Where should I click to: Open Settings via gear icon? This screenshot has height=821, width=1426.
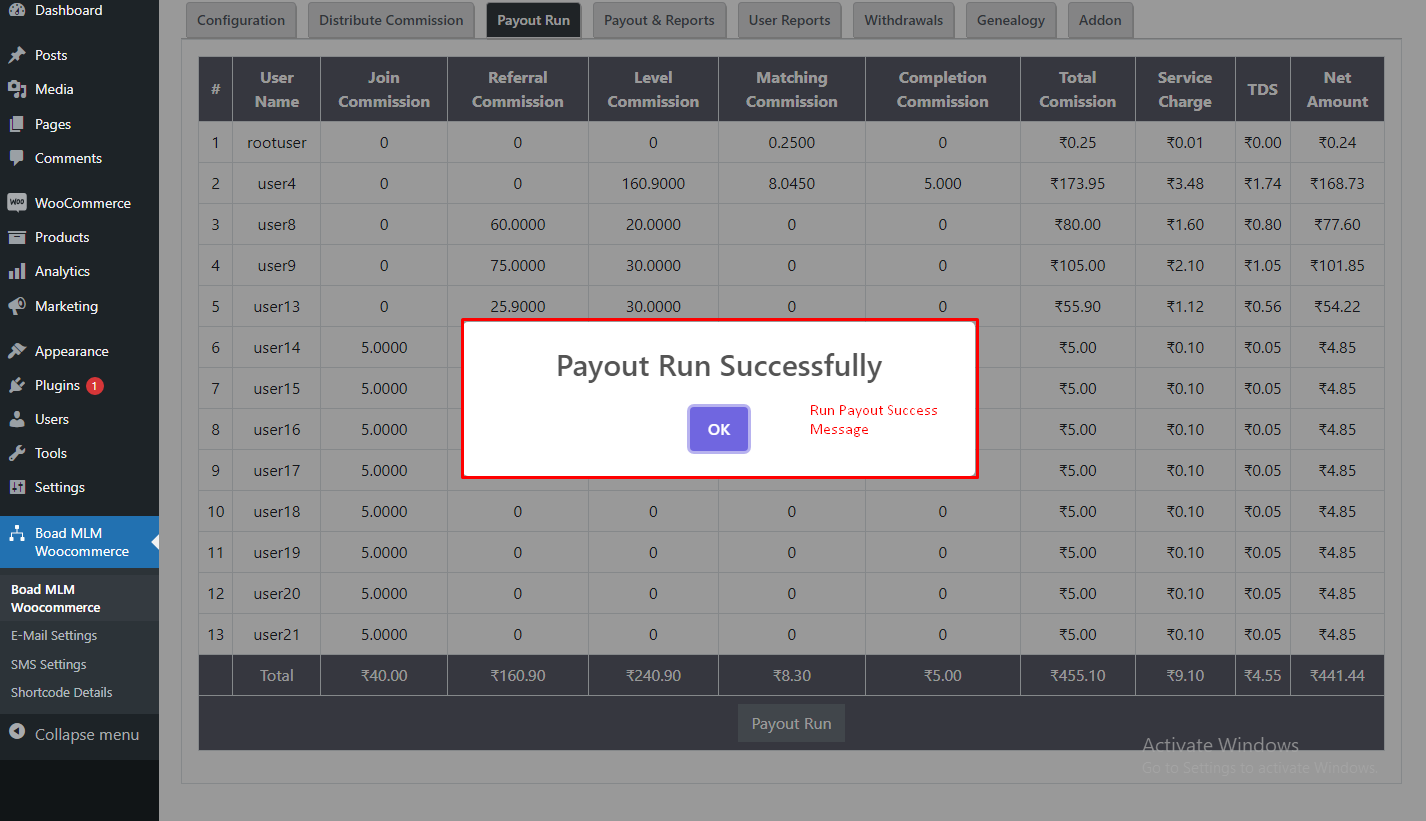[20, 487]
